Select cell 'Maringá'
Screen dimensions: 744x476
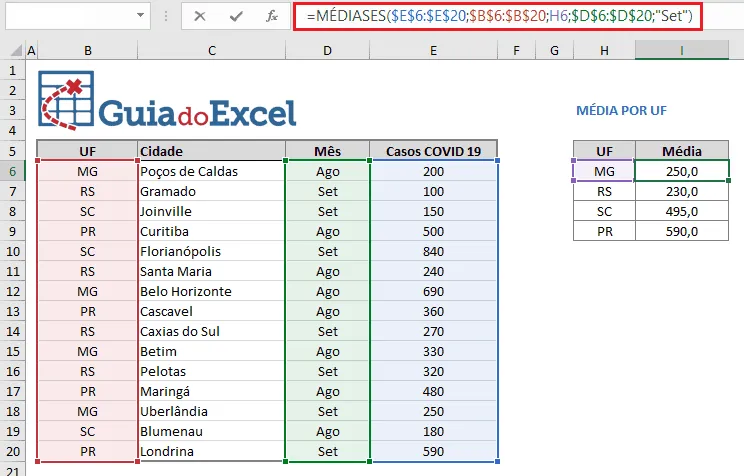coord(211,392)
